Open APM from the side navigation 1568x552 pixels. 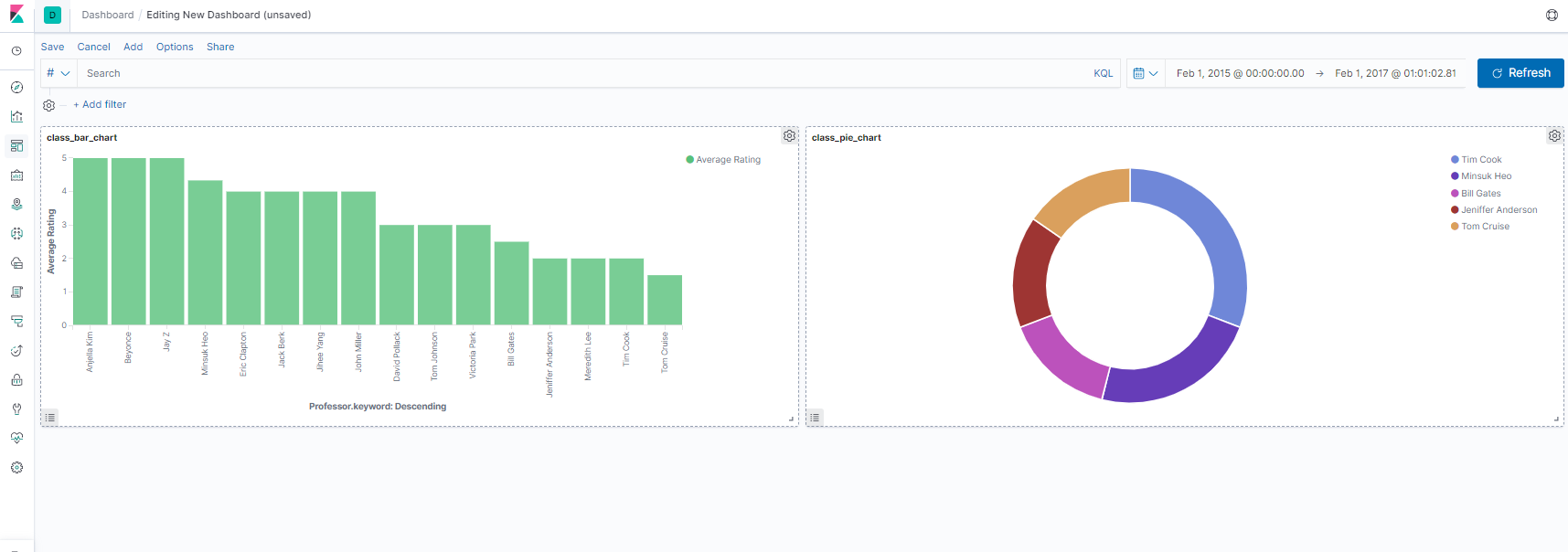(16, 322)
